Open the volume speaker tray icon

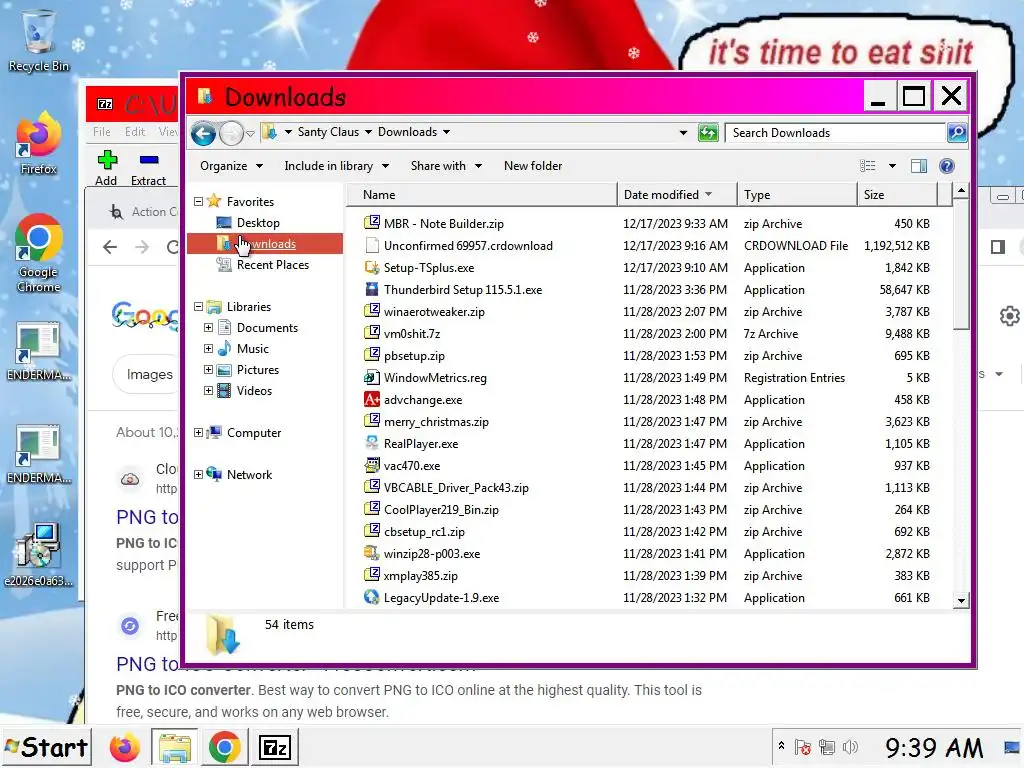coord(850,747)
